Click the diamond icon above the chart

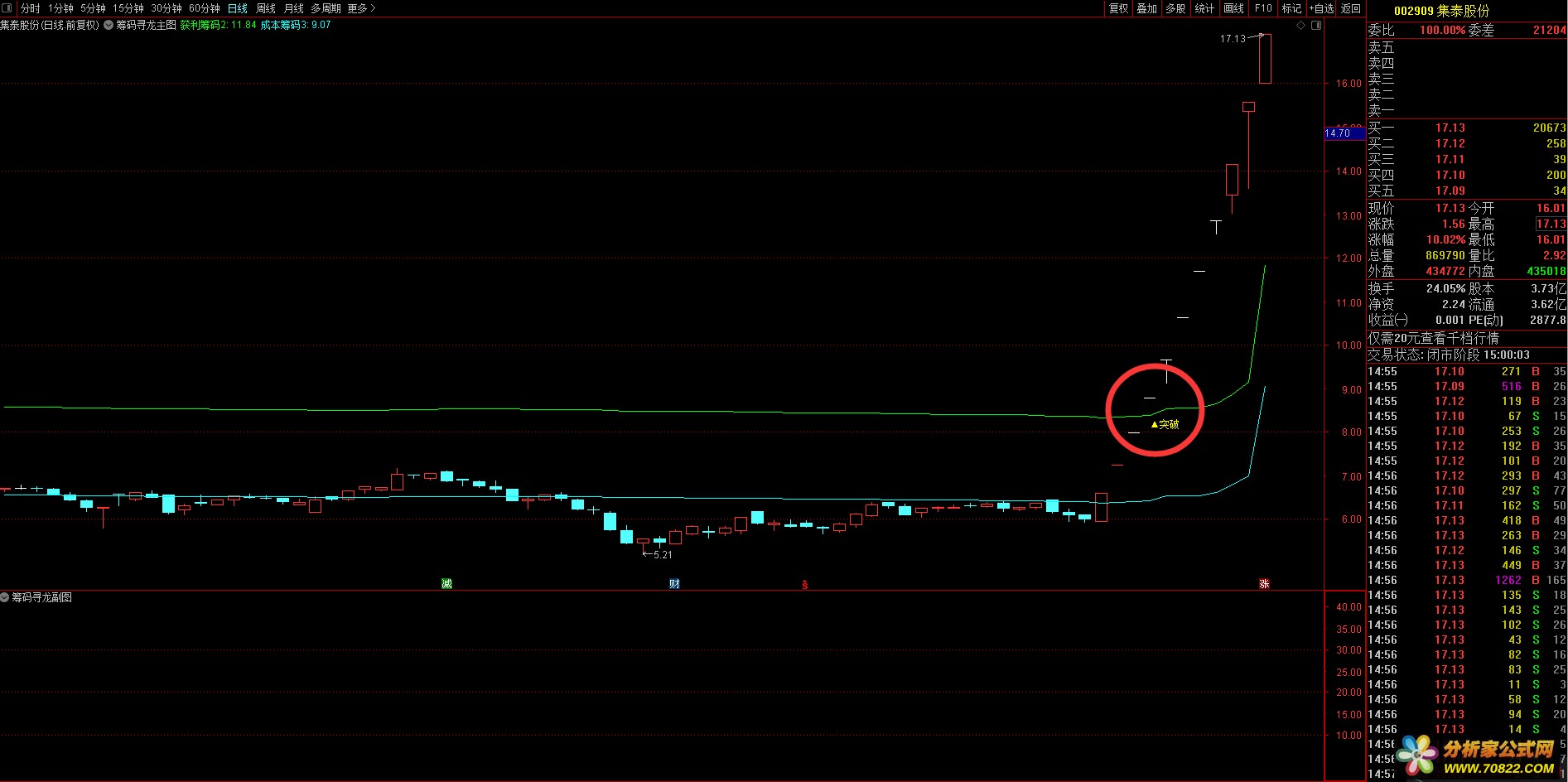click(x=1300, y=26)
